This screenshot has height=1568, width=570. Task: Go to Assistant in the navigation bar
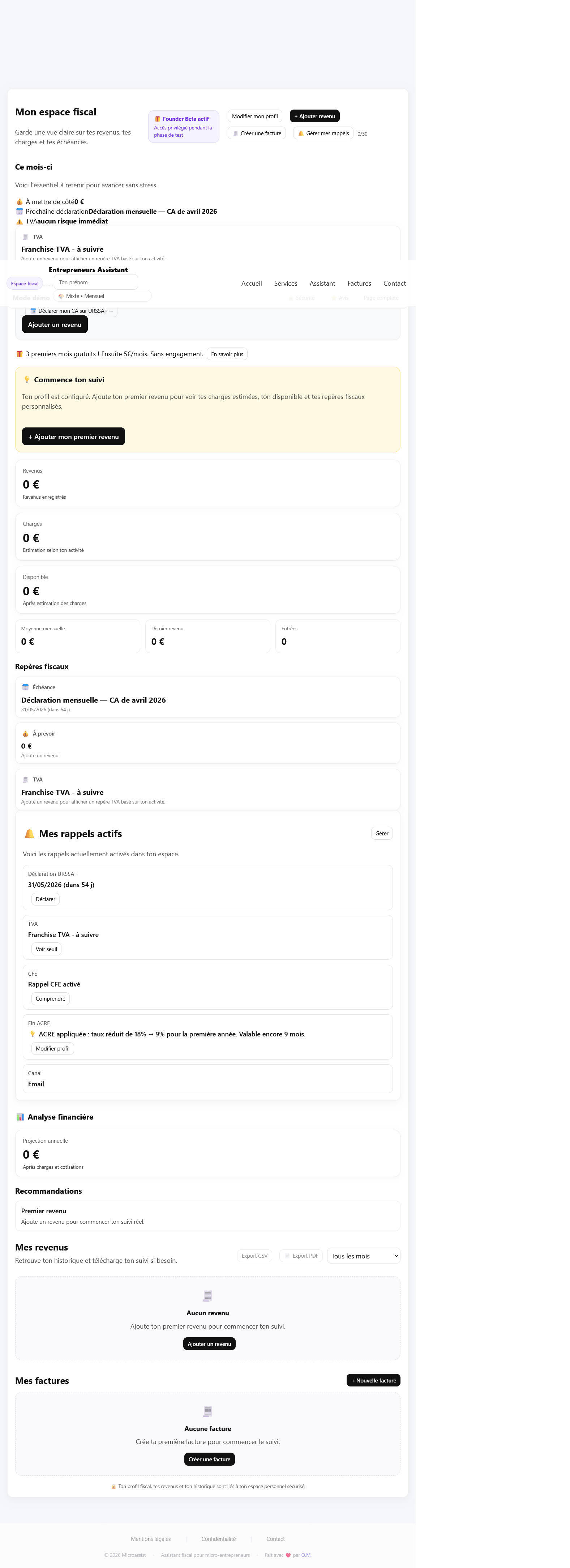pos(322,284)
